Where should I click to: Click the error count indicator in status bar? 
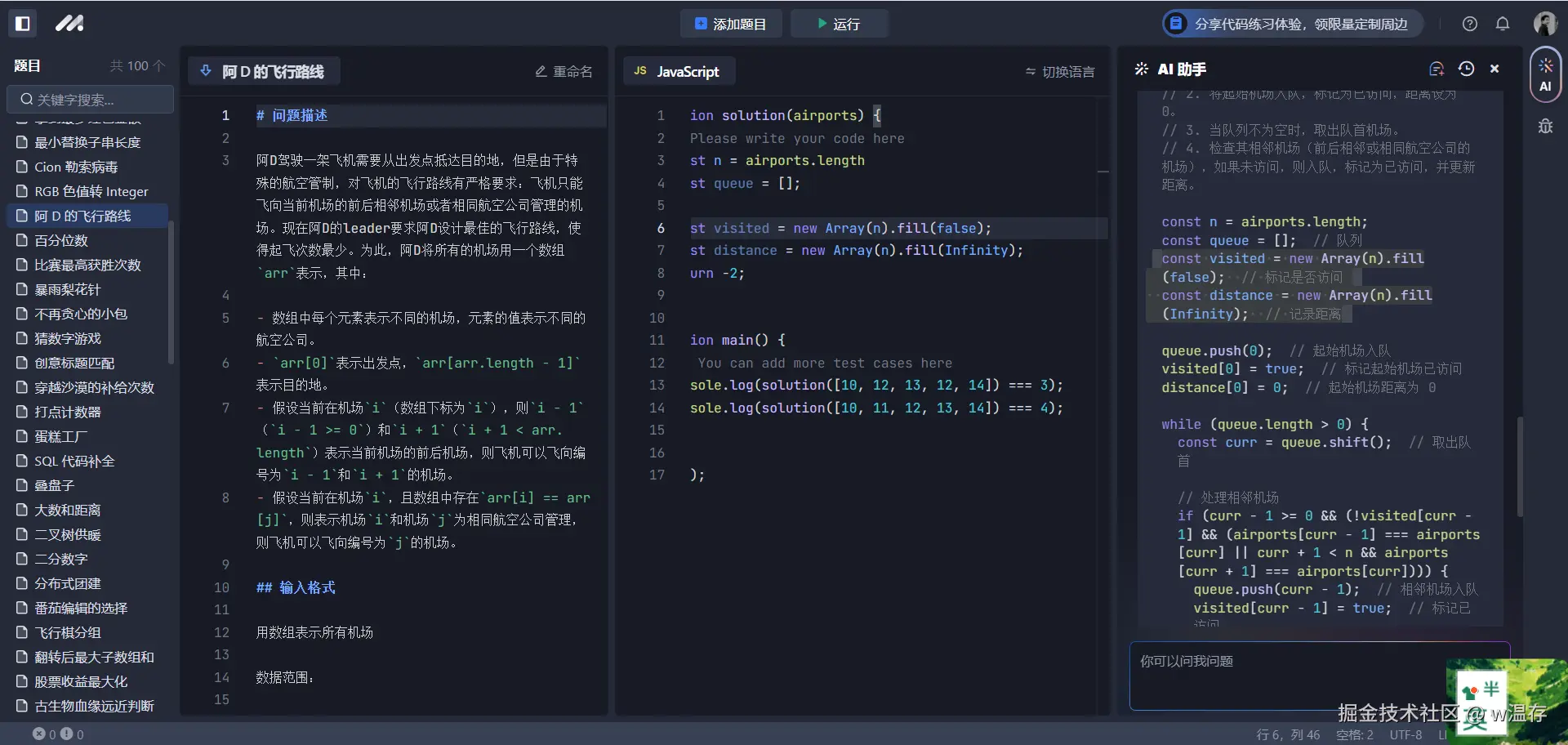(x=43, y=734)
